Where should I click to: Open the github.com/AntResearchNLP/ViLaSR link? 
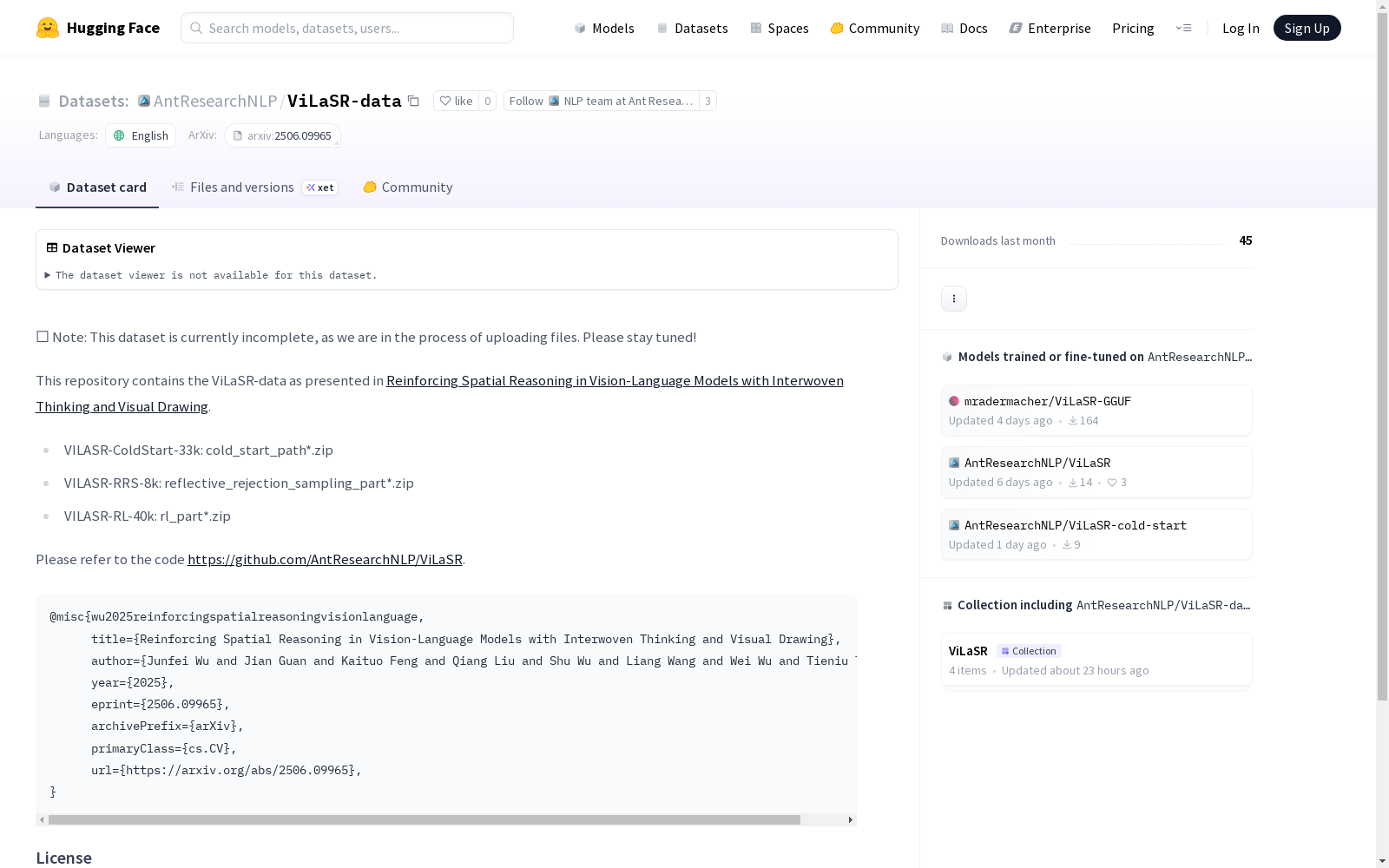(325, 559)
